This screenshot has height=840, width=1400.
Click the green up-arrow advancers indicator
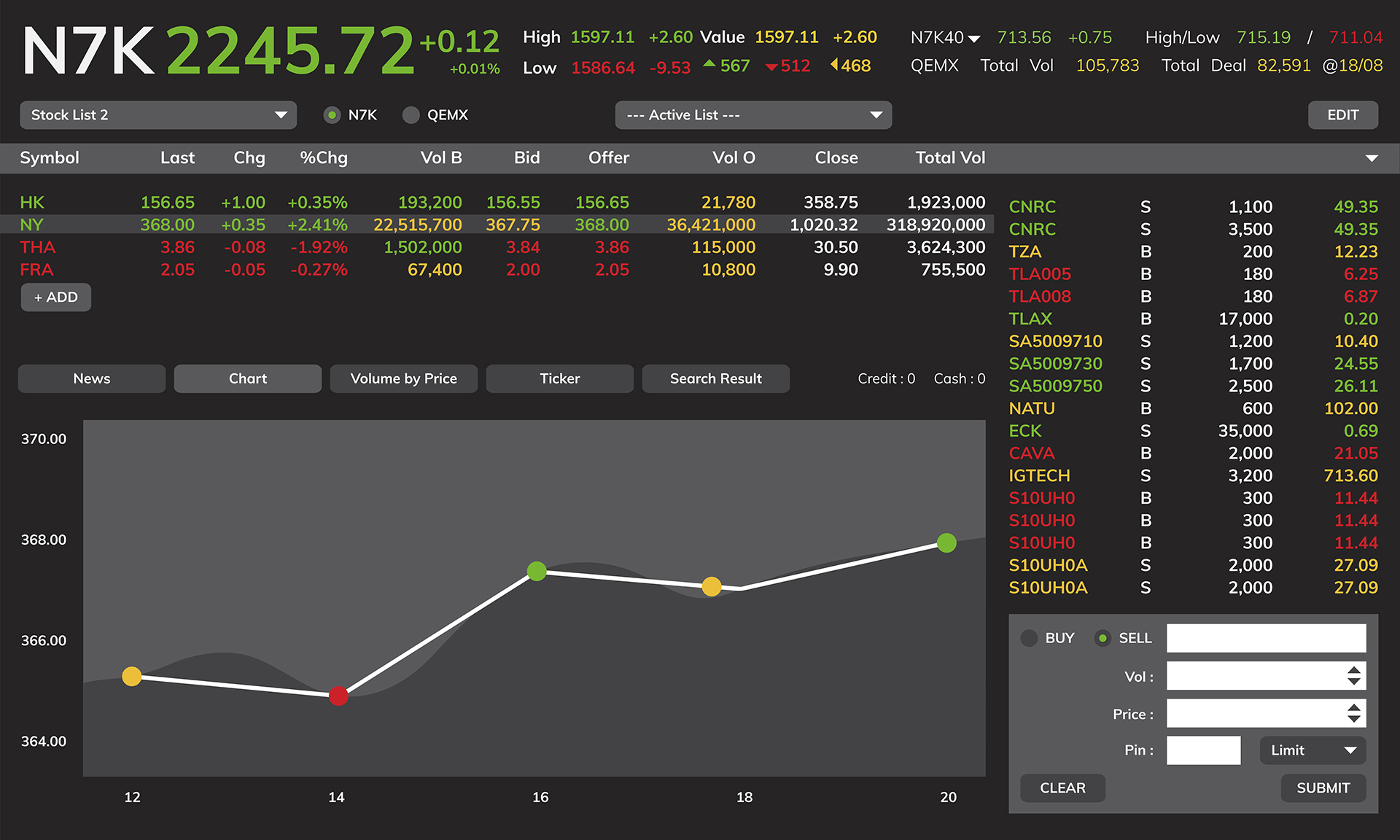(709, 65)
